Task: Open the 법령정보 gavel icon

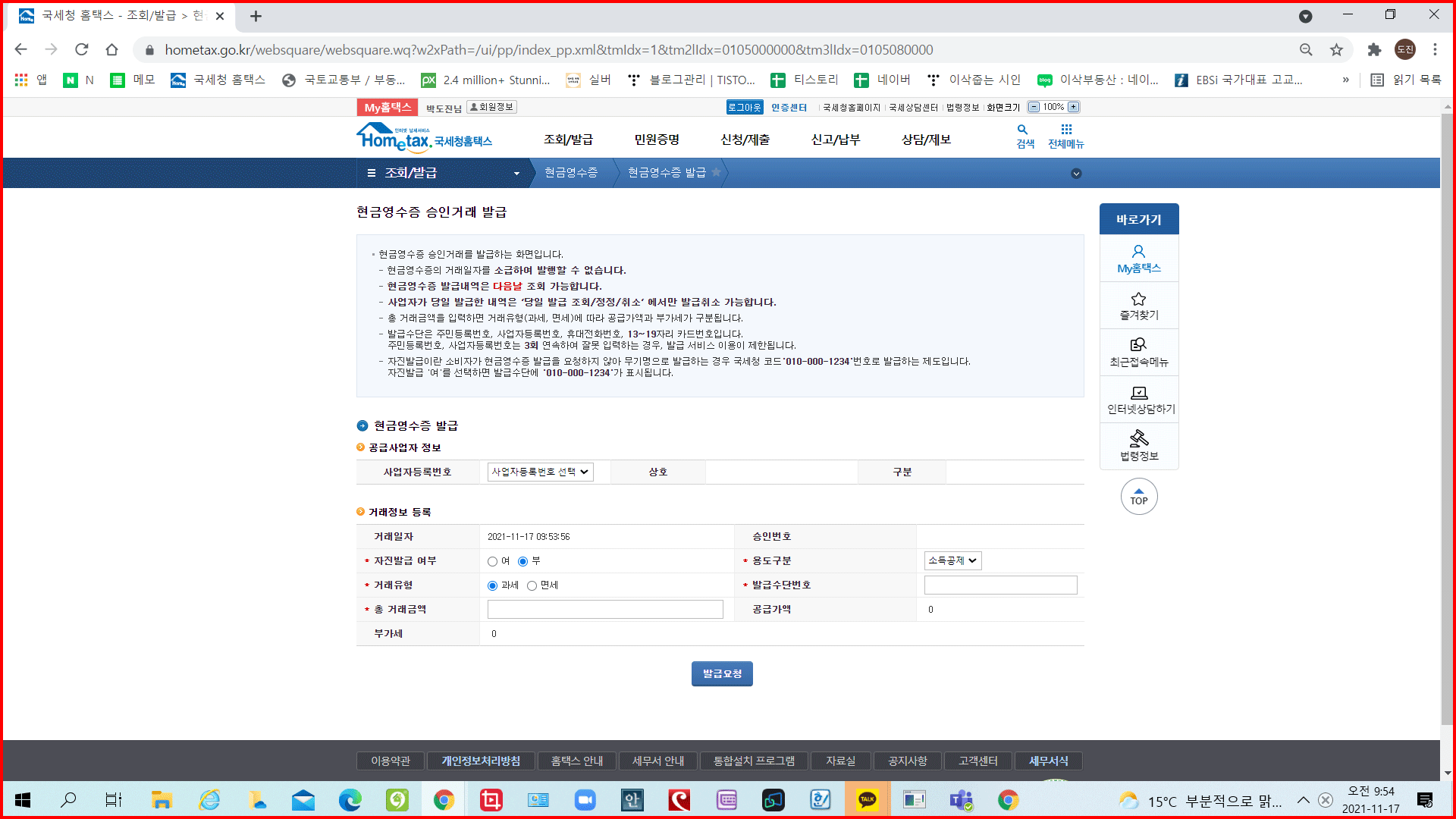Action: click(1138, 439)
